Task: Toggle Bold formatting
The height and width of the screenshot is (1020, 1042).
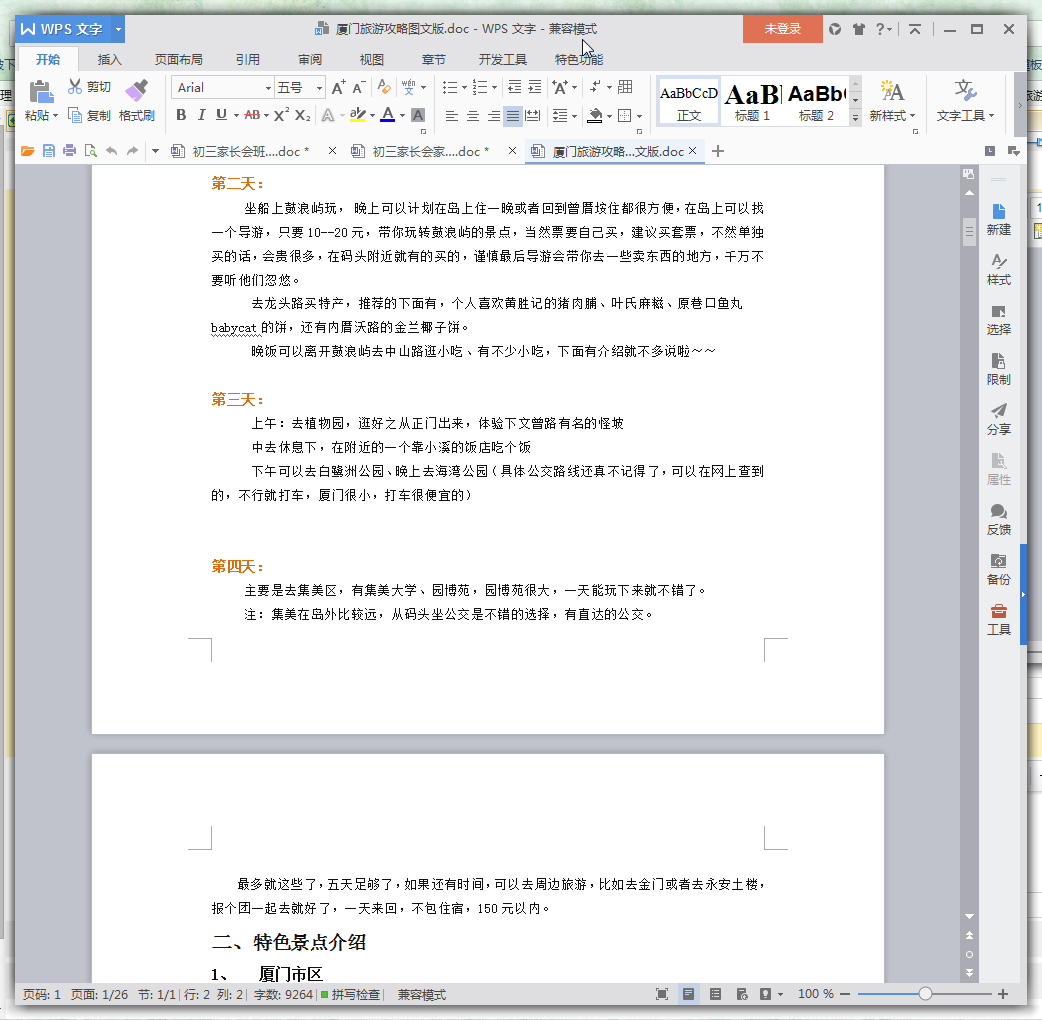Action: coord(181,115)
